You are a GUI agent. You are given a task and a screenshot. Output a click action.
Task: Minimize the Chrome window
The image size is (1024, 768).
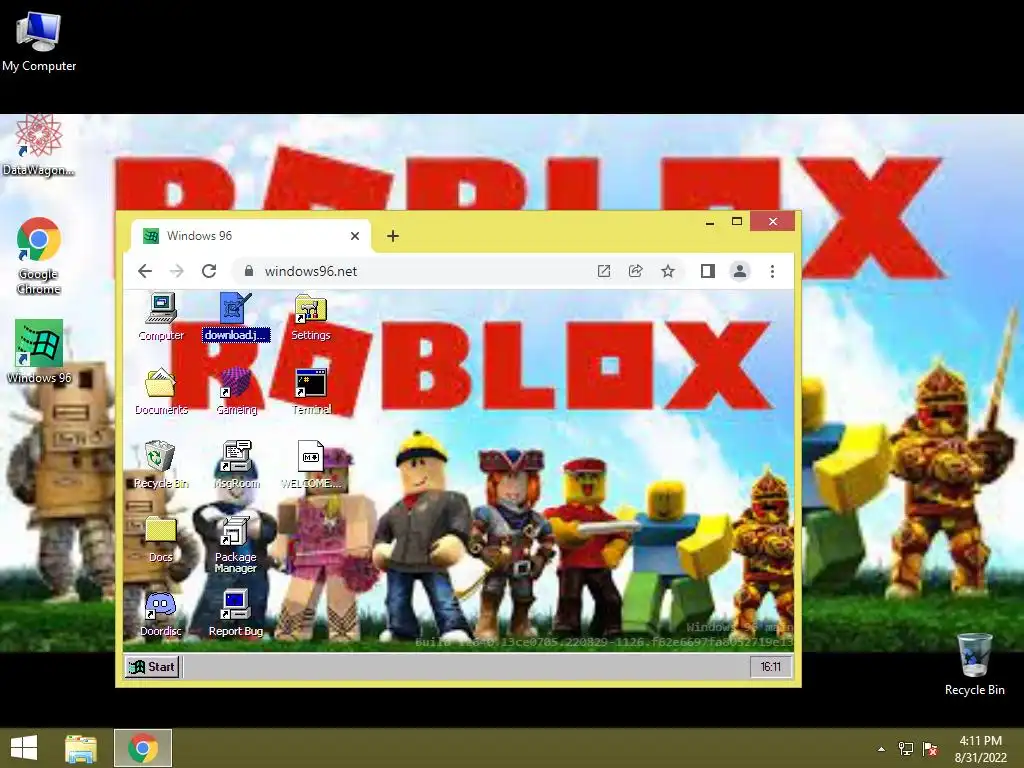[710, 222]
